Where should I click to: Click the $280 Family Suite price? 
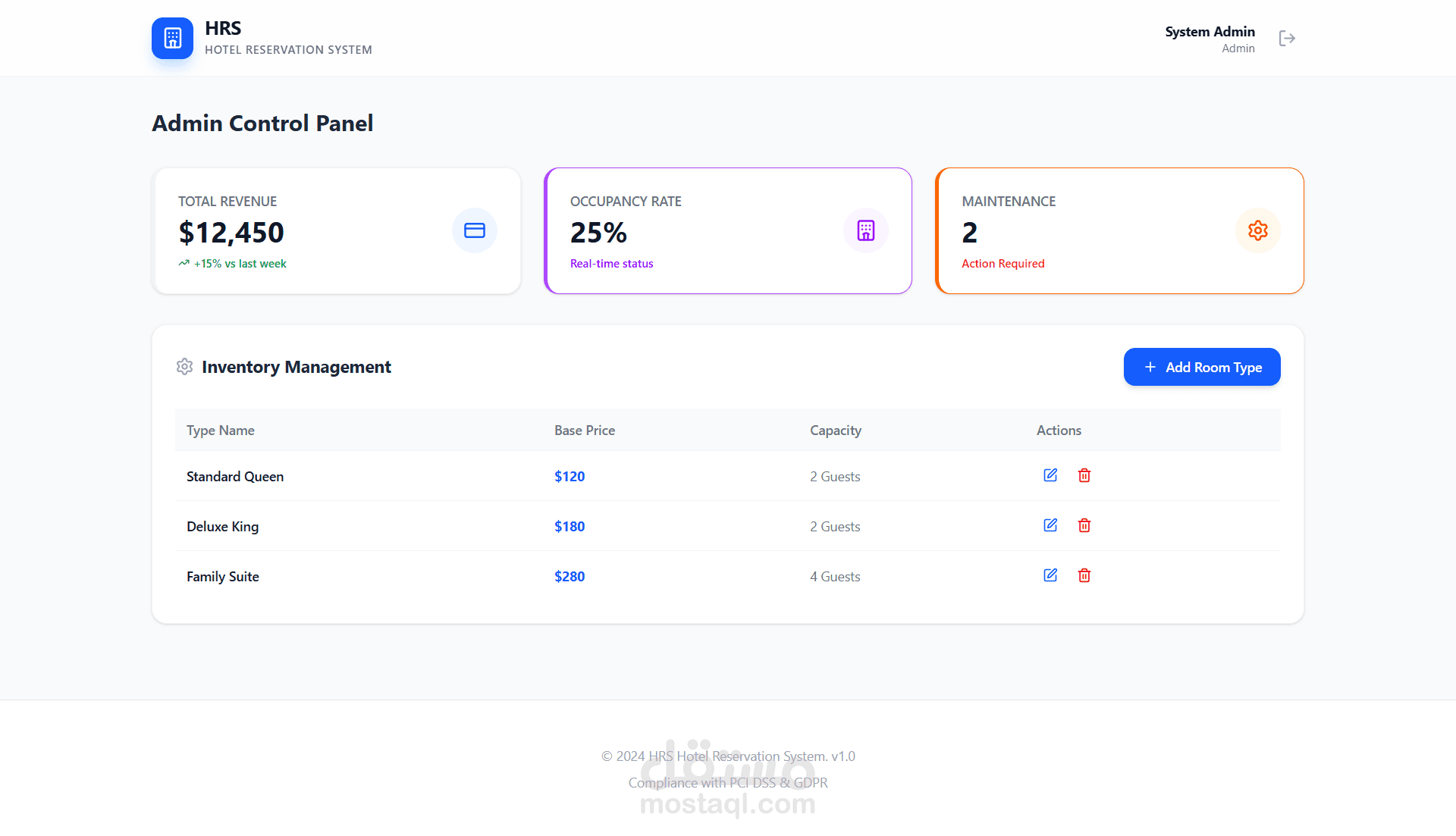click(570, 577)
